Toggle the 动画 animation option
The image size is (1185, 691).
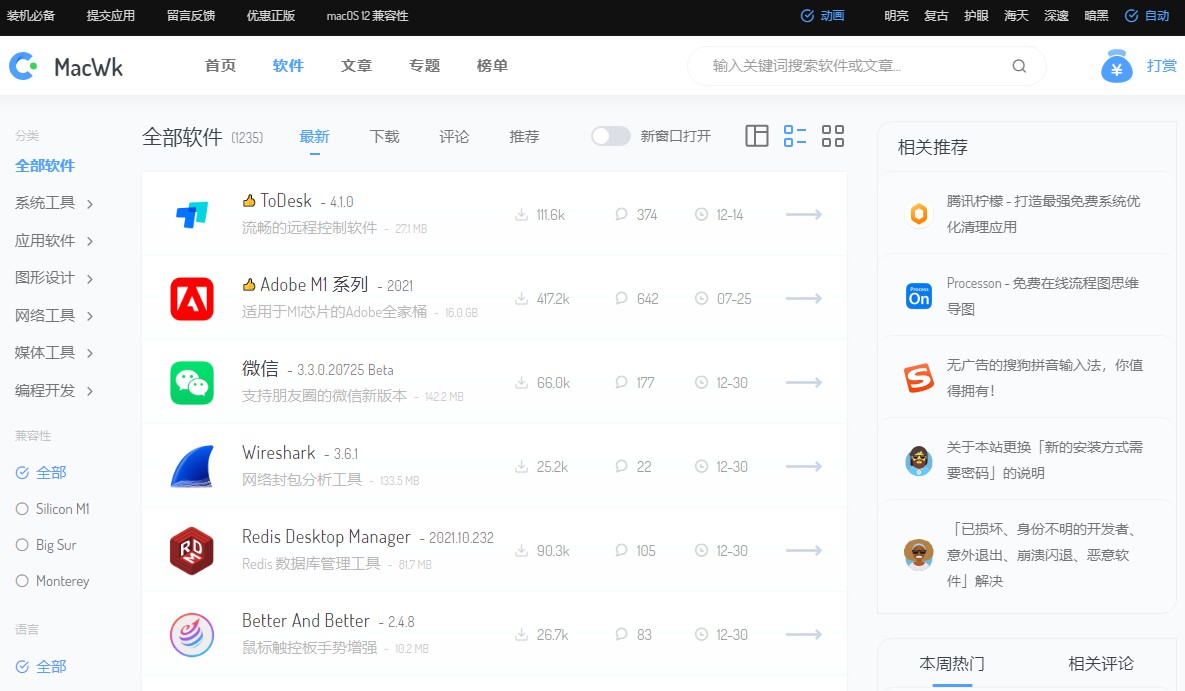click(822, 16)
